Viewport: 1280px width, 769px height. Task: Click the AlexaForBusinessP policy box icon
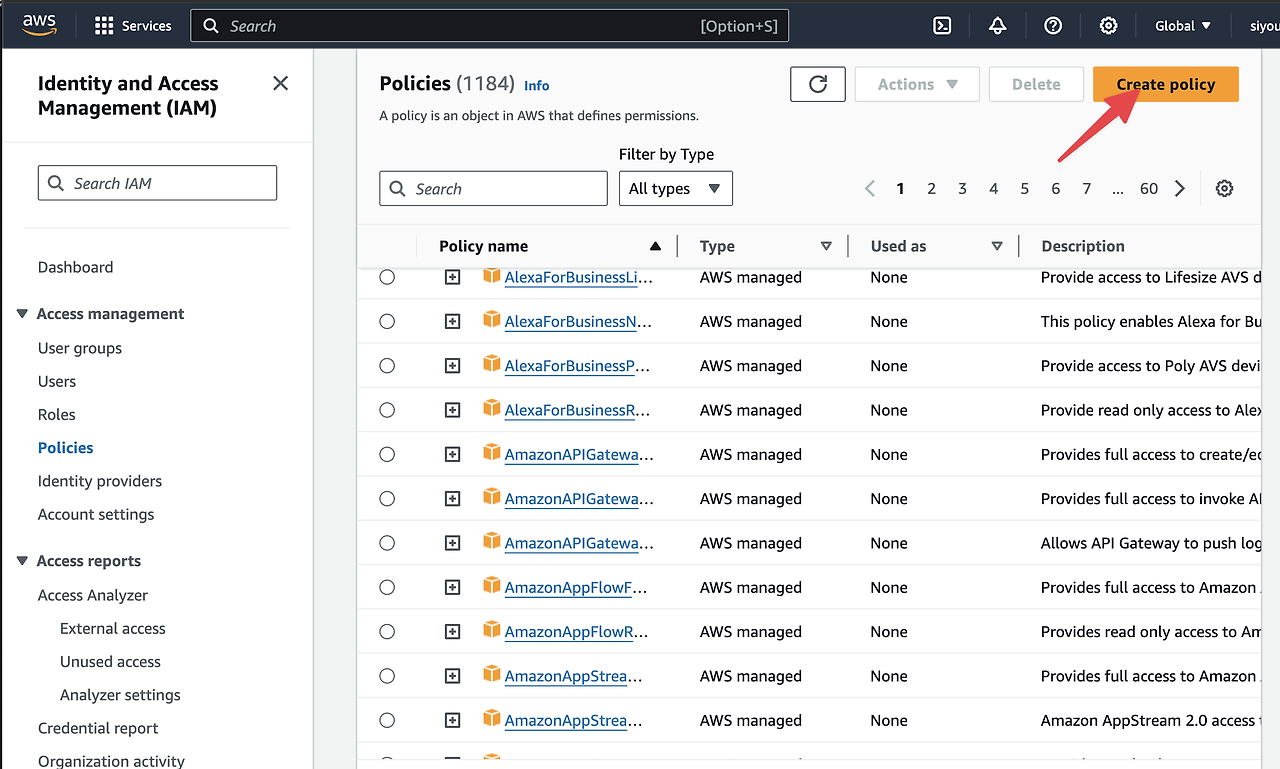491,364
